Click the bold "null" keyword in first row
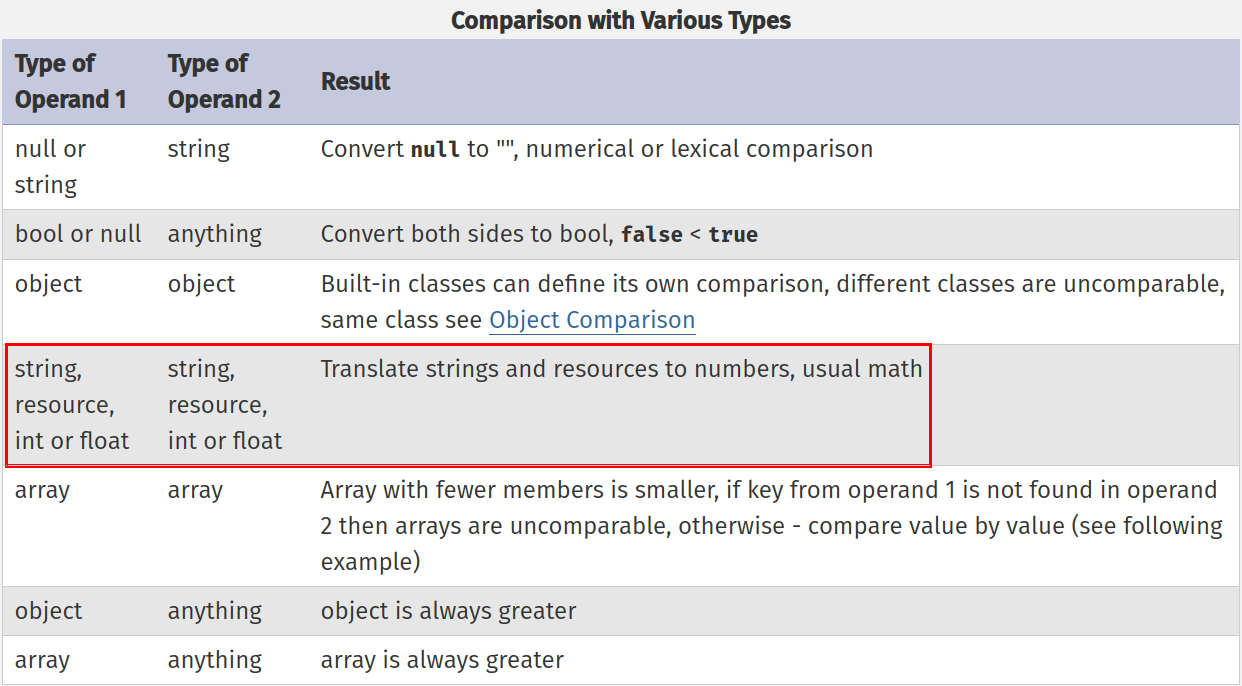 435,150
